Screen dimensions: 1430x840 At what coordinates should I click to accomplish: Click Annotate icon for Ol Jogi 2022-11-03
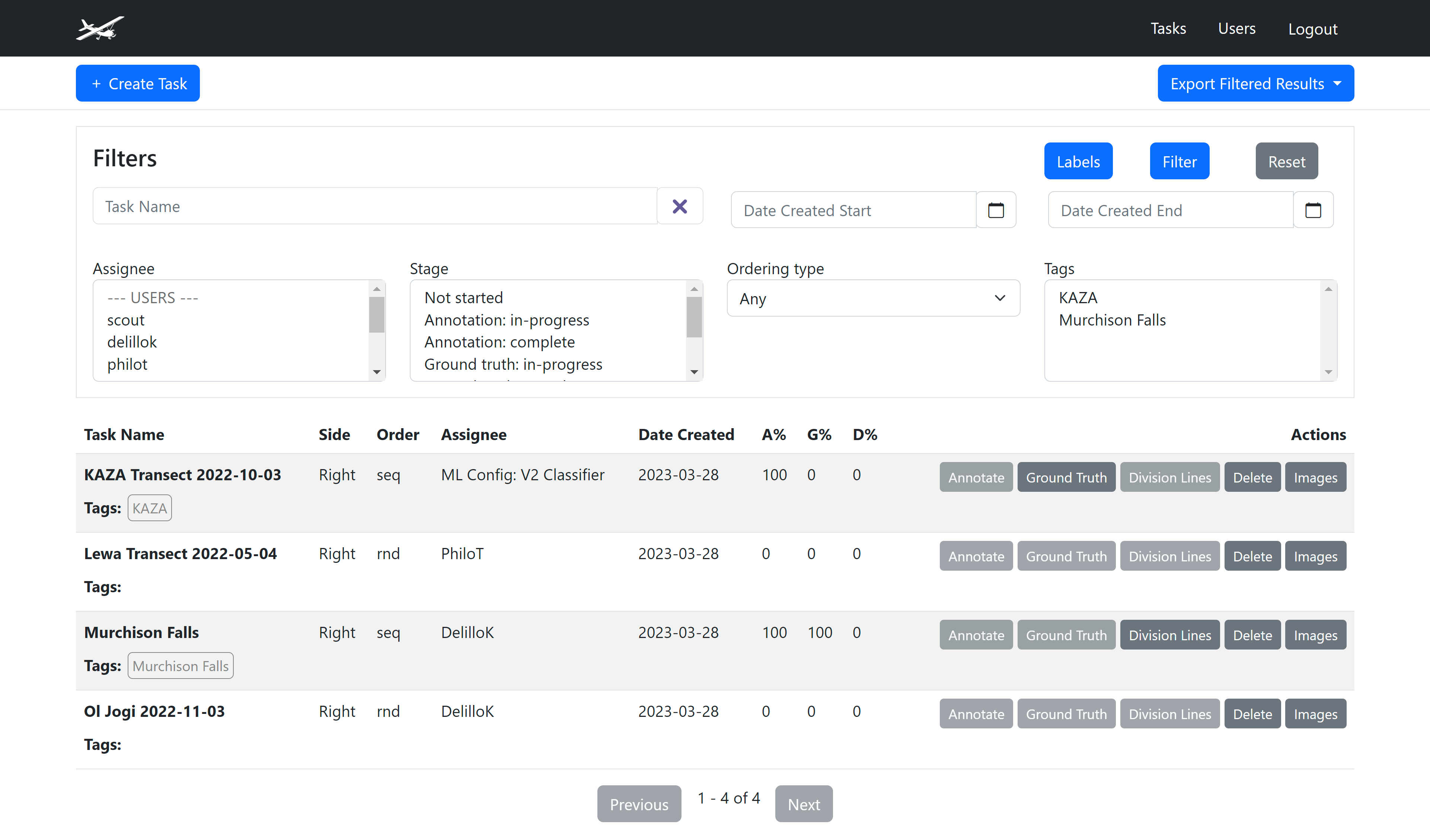pos(976,714)
